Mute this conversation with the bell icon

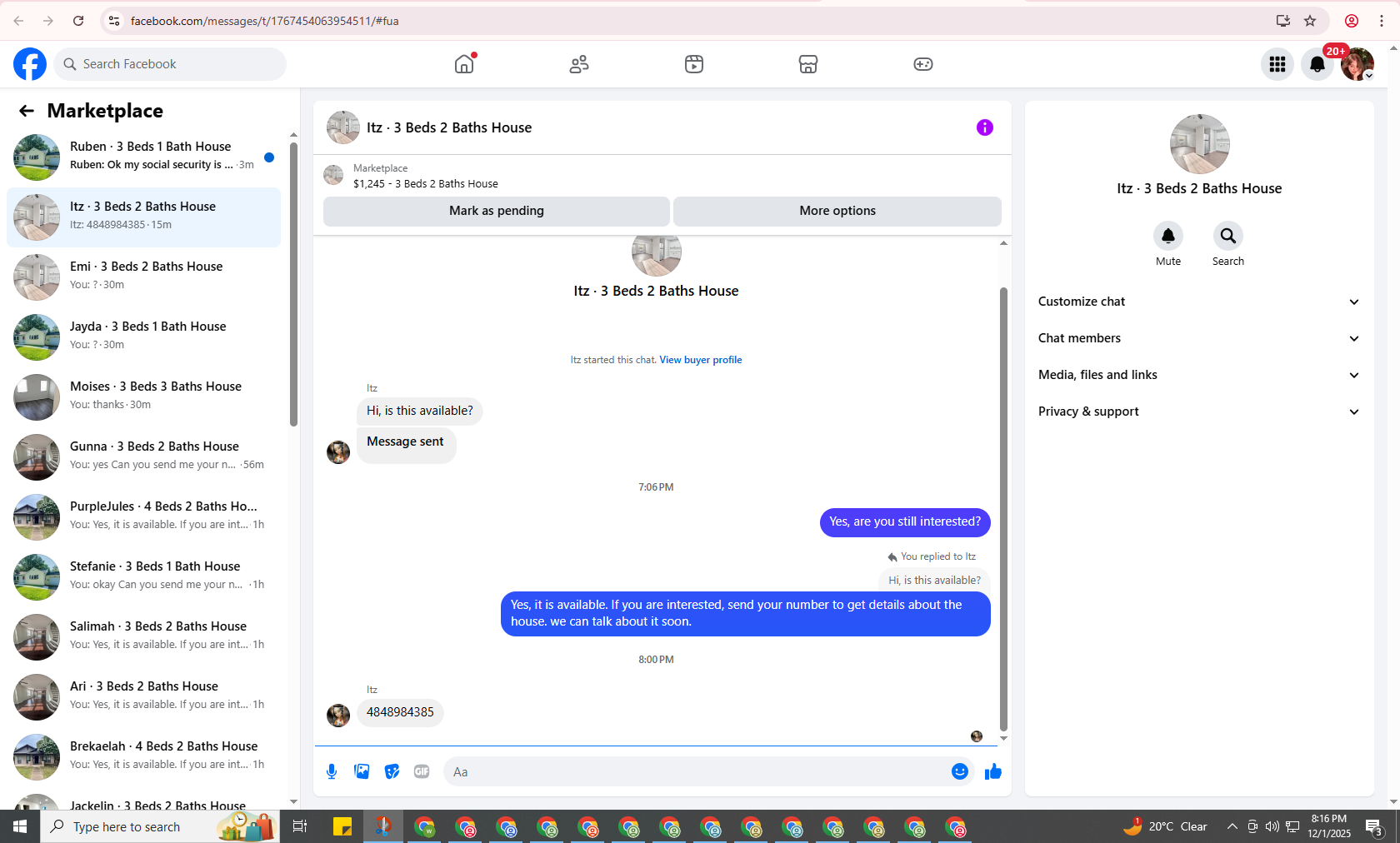(1168, 236)
